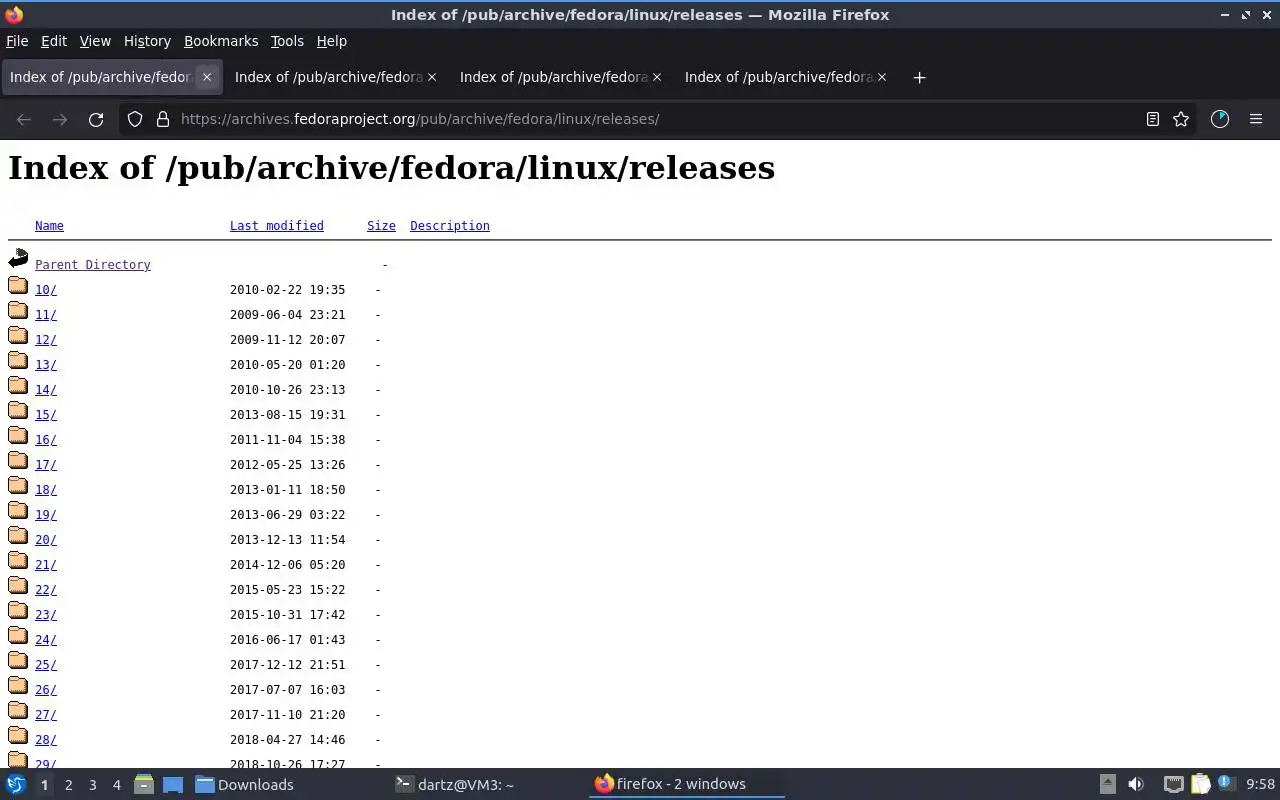Sort listing by the Description link
The height and width of the screenshot is (800, 1280).
point(450,226)
